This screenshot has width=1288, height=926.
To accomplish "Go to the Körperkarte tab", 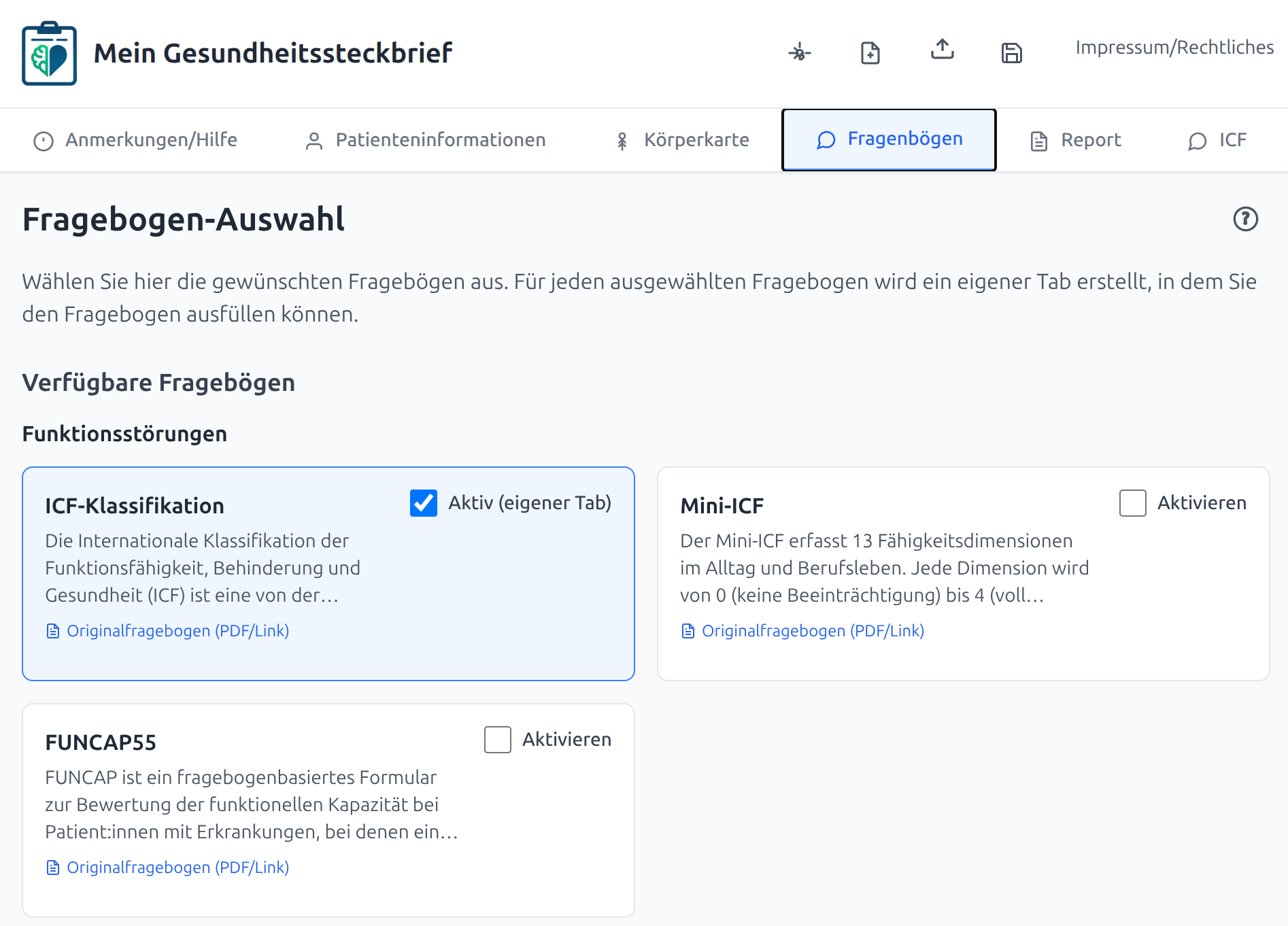I will (x=682, y=140).
